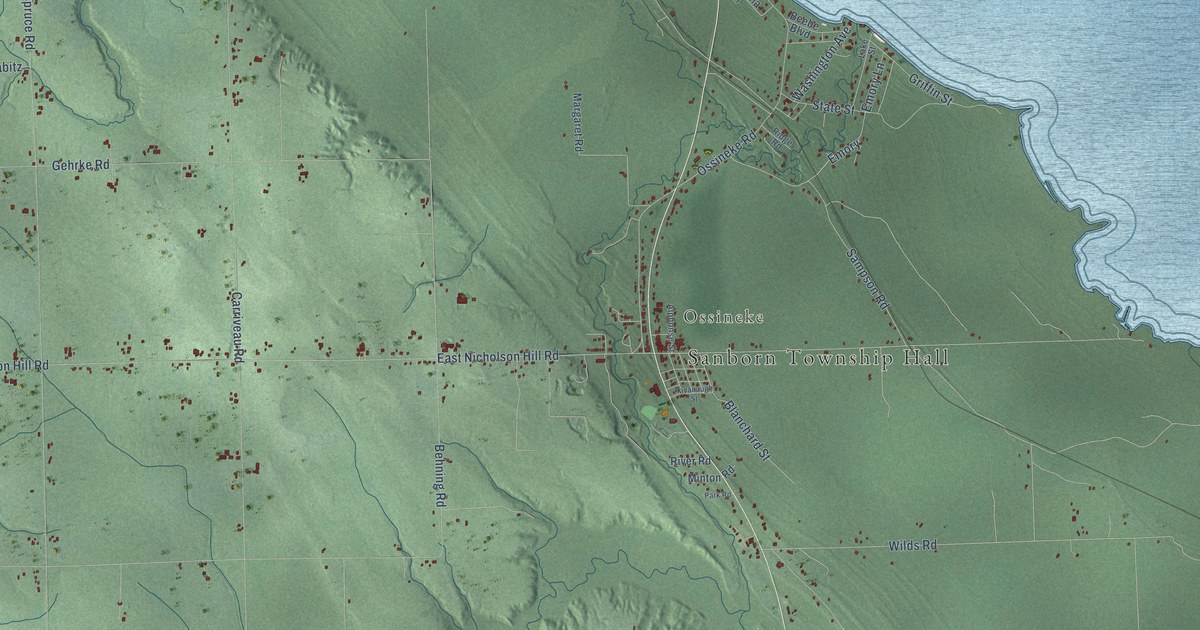Image resolution: width=1200 pixels, height=630 pixels.
Task: Select the Sanborn Township Hall label
Action: point(819,357)
